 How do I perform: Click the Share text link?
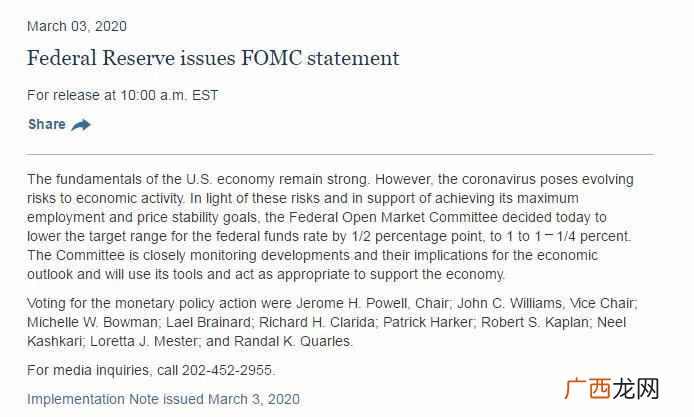click(47, 124)
